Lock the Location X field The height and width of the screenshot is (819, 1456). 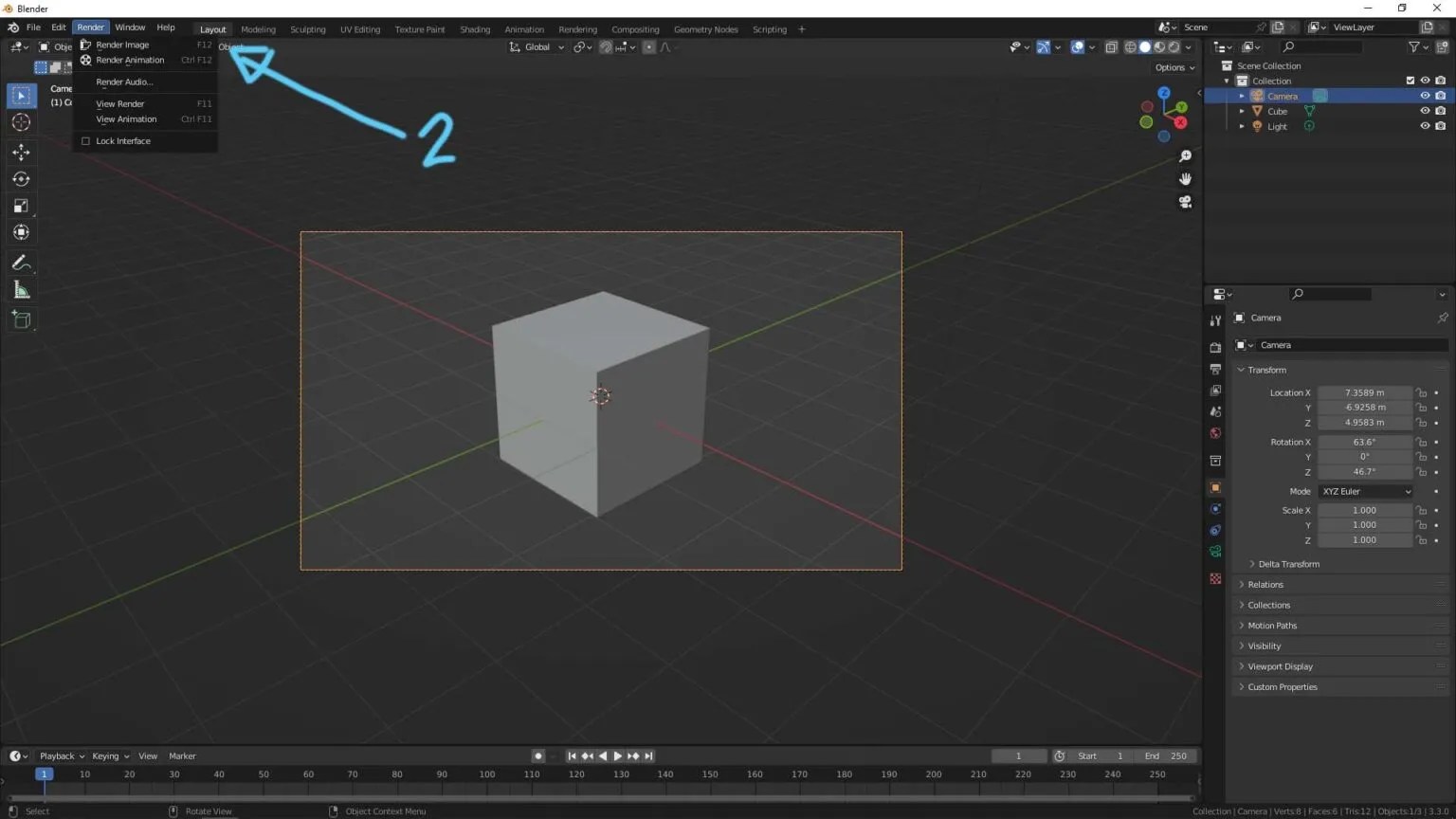1421,392
